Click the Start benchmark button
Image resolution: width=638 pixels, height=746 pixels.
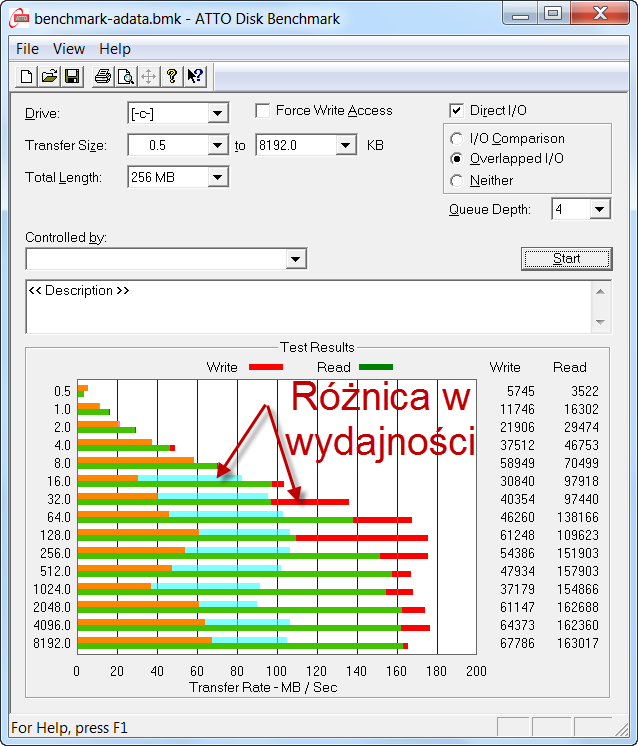click(x=567, y=259)
